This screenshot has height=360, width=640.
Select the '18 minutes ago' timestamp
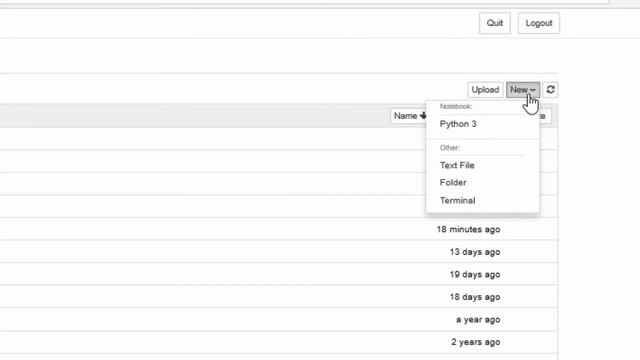click(468, 229)
